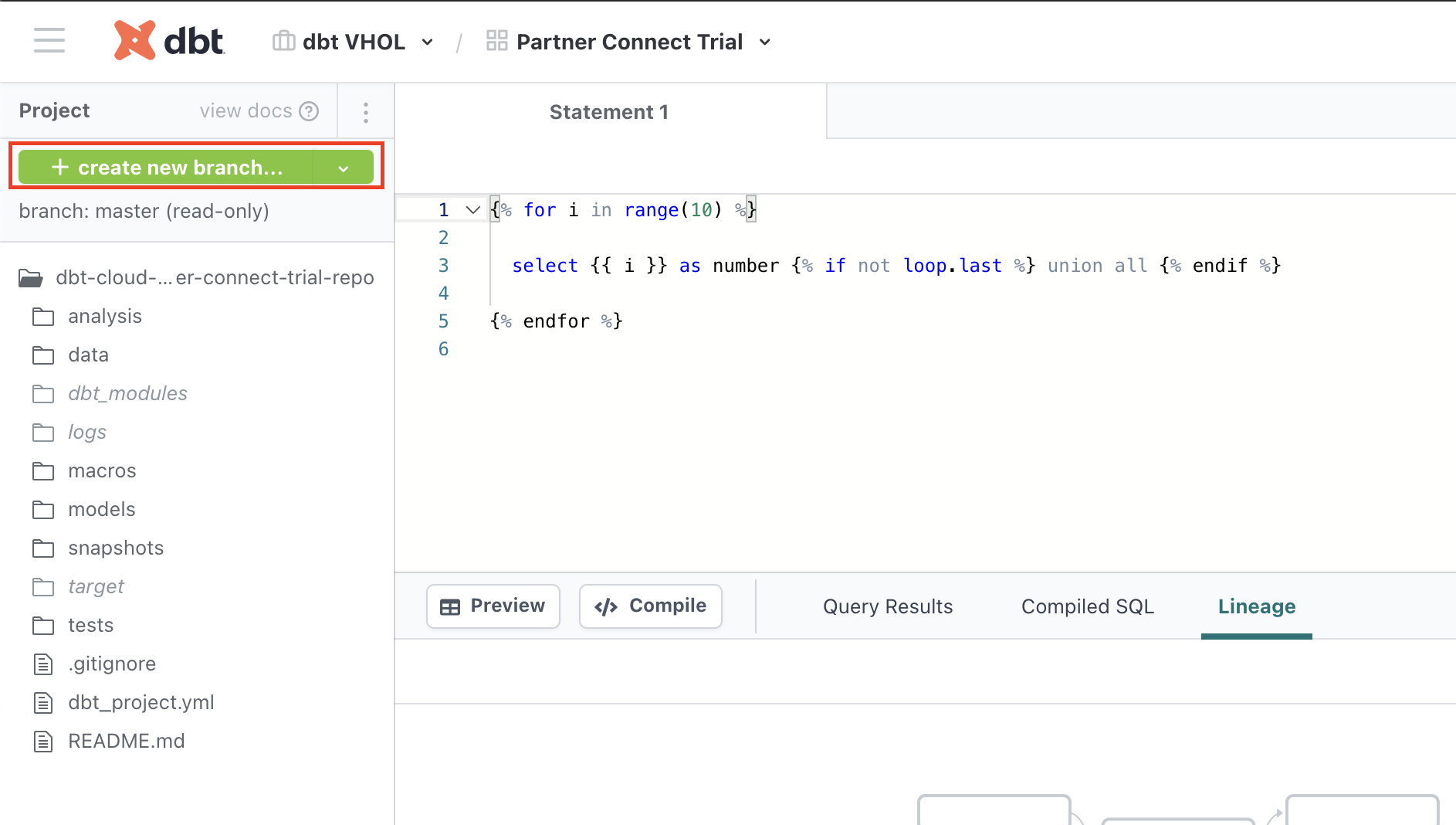Click the help icon beside view docs

point(309,110)
